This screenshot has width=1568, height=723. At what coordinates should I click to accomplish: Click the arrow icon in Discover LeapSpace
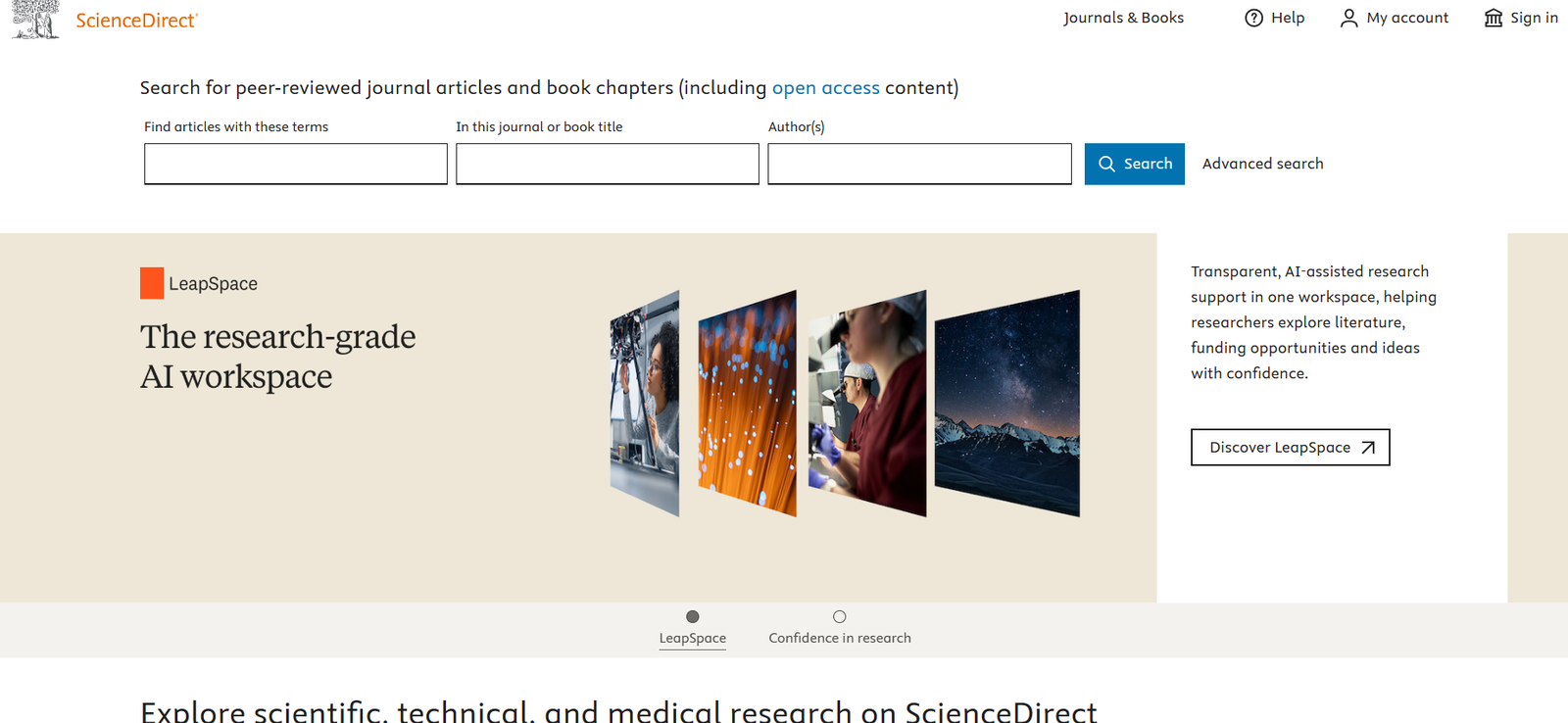tap(1368, 448)
